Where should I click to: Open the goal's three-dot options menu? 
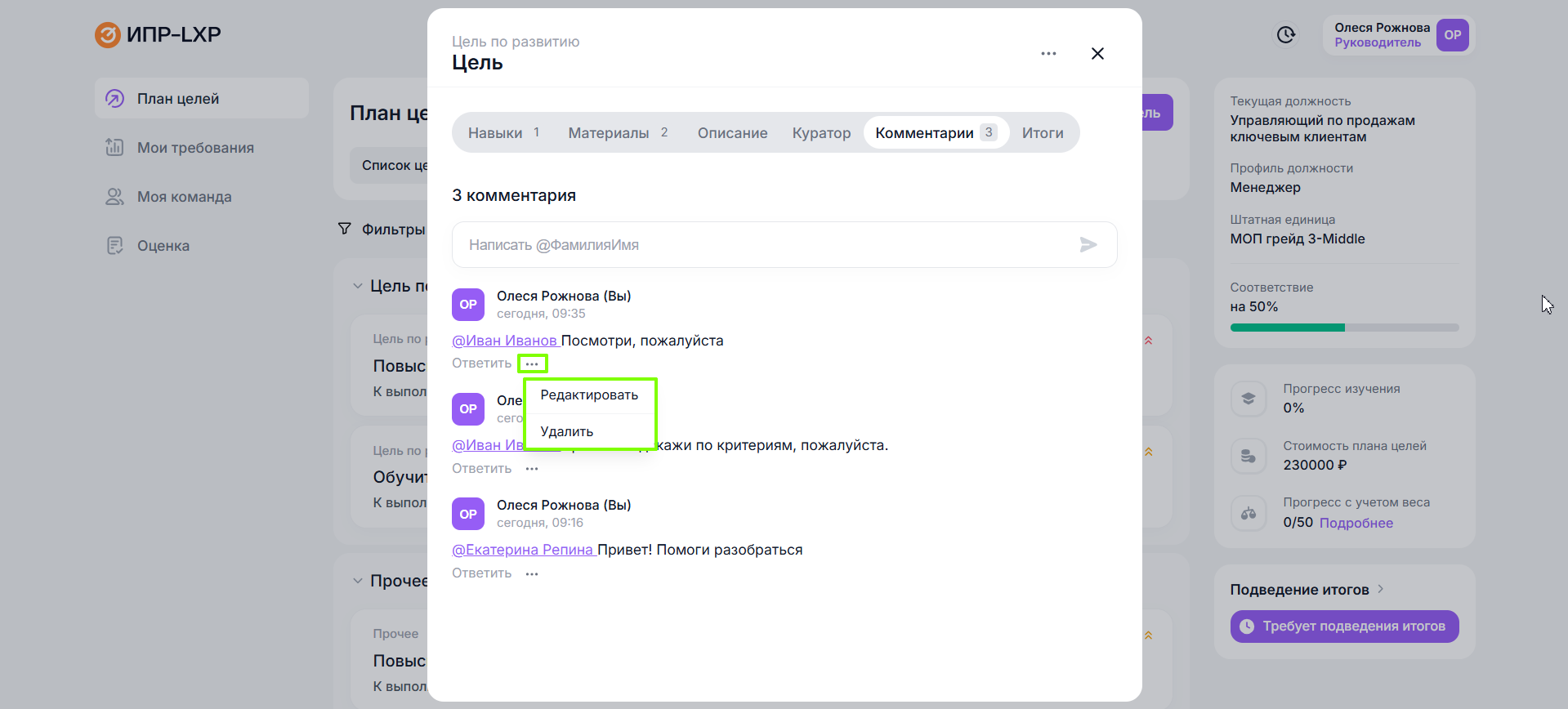[x=1048, y=54]
